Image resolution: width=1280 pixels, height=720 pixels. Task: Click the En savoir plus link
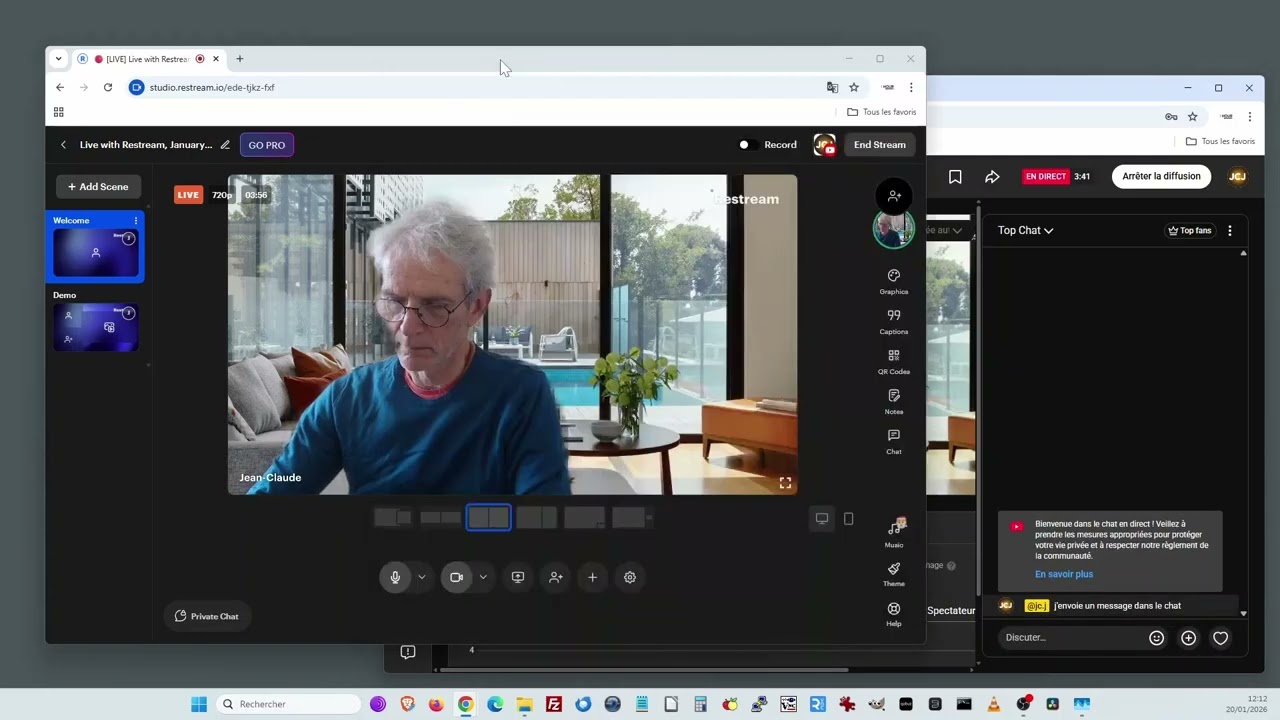[x=1064, y=574]
